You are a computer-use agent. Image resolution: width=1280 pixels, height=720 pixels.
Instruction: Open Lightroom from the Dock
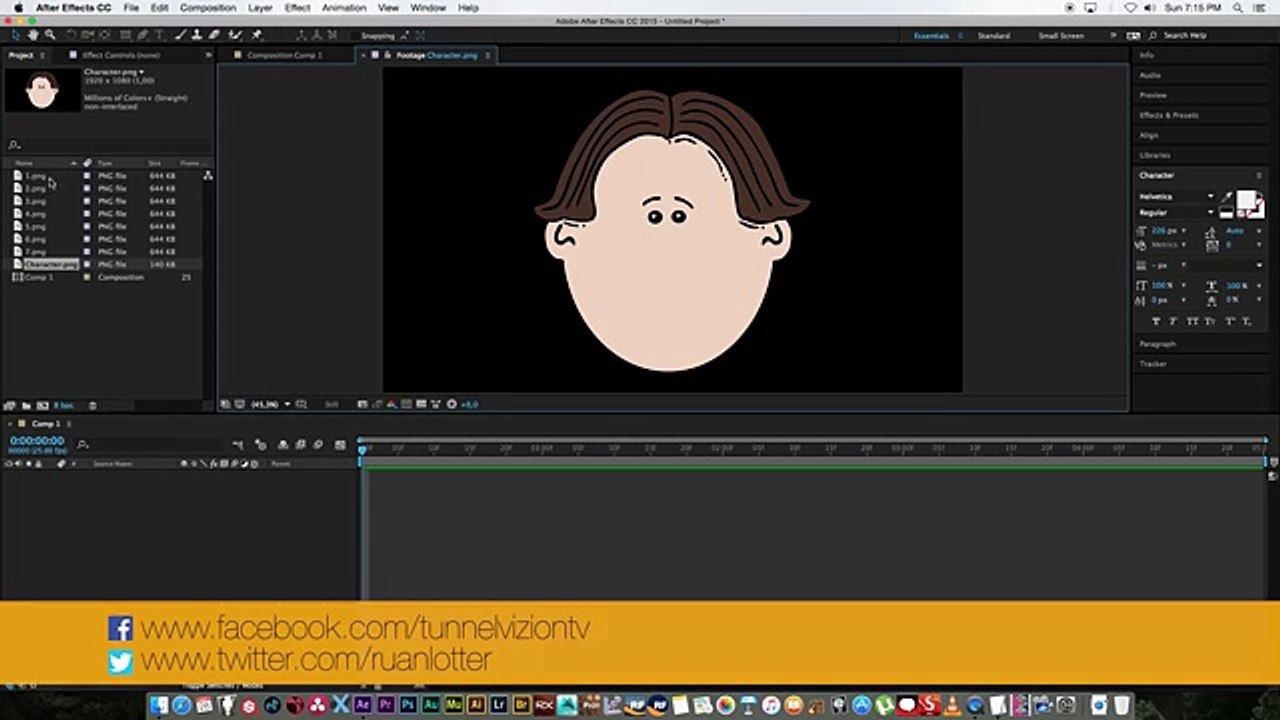[499, 705]
